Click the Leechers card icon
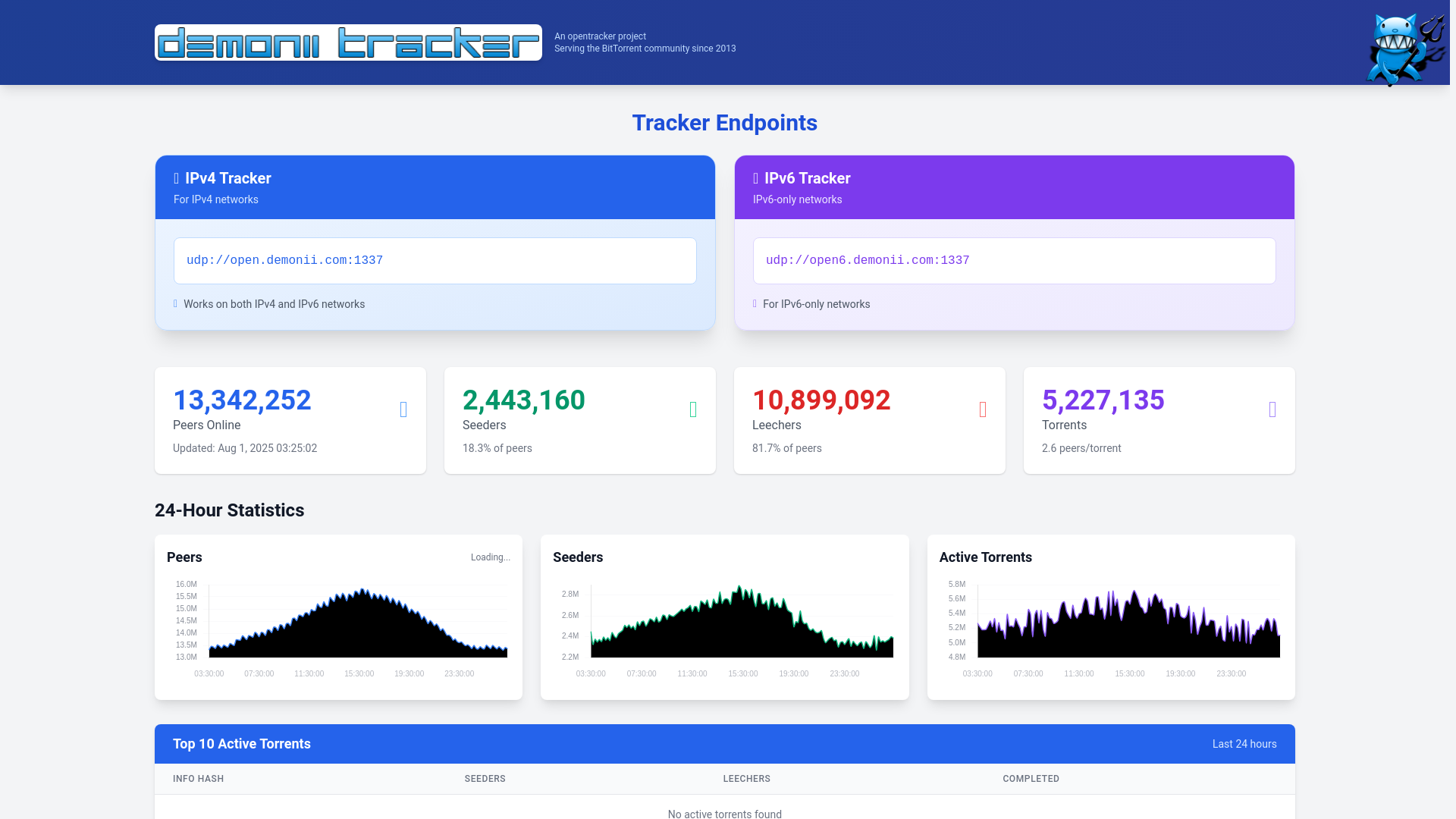 click(983, 409)
